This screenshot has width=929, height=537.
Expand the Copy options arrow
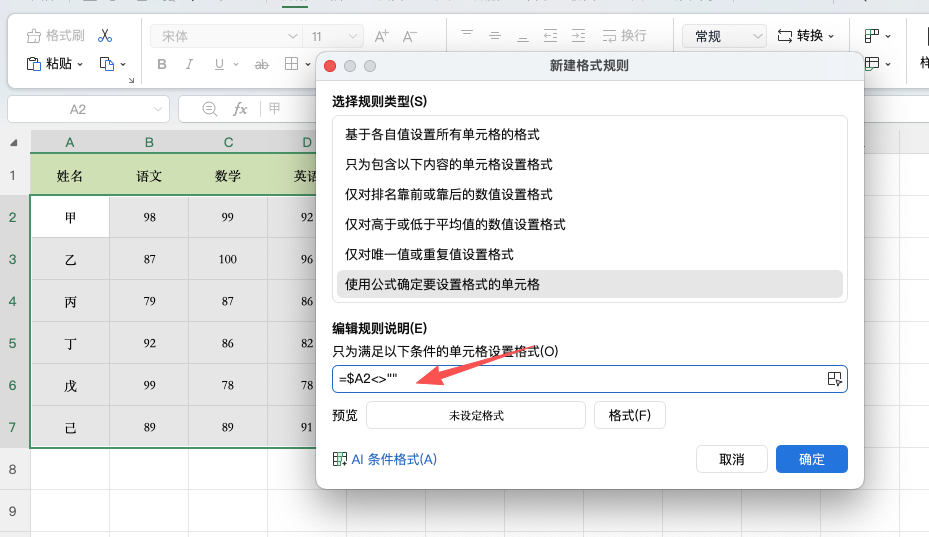(x=123, y=64)
